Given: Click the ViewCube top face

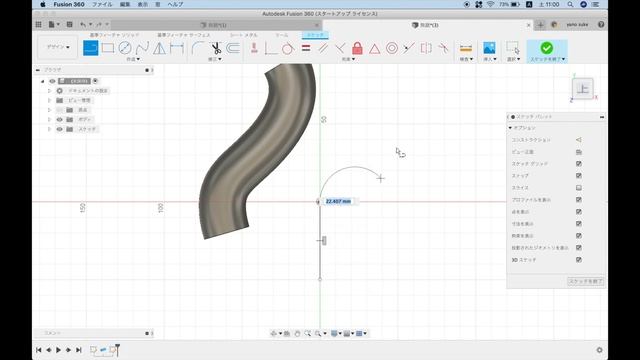Looking at the screenshot, I should pos(582,88).
